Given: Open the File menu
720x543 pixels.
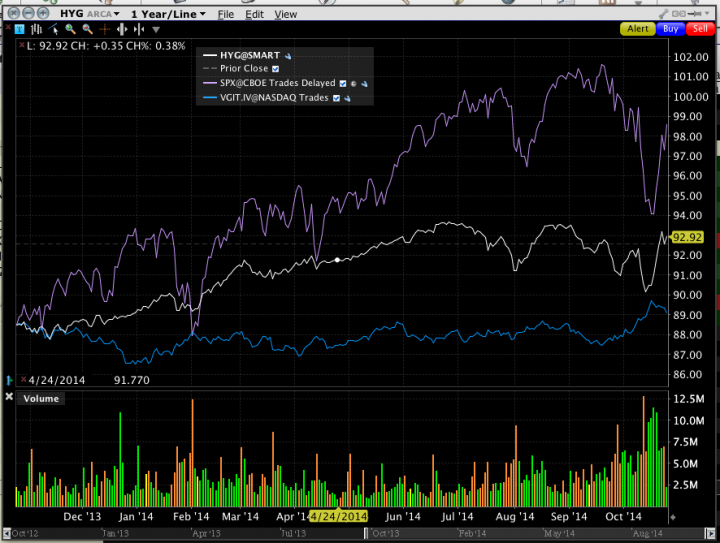Looking at the screenshot, I should 226,14.
